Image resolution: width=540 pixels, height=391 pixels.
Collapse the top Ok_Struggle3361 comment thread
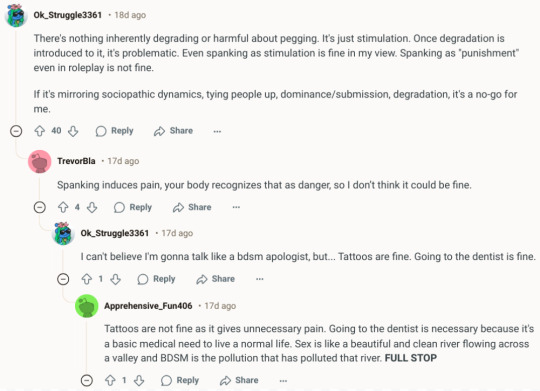(x=16, y=131)
